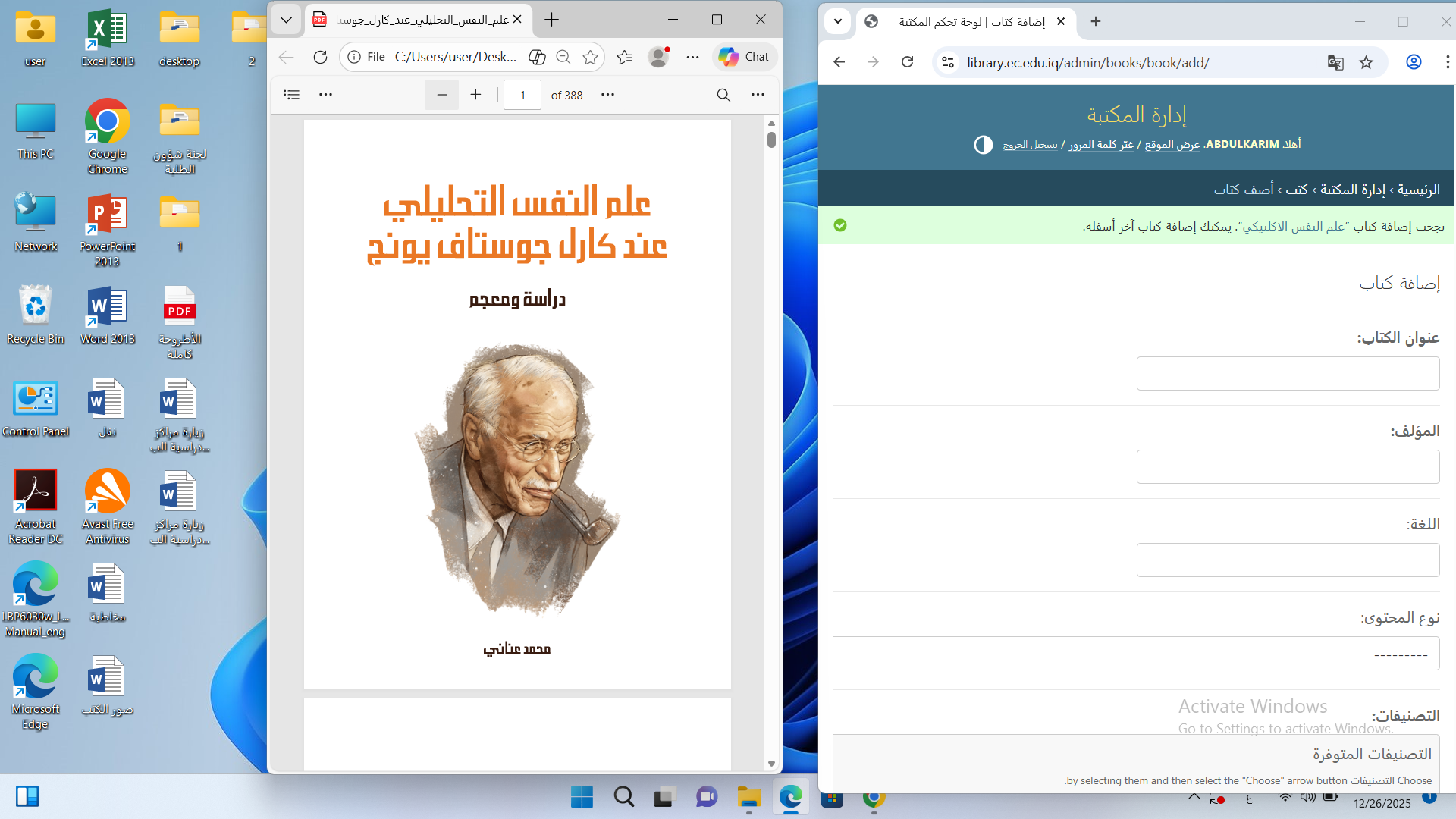Refresh the PDF page in Edge
The image size is (1456, 819).
320,57
